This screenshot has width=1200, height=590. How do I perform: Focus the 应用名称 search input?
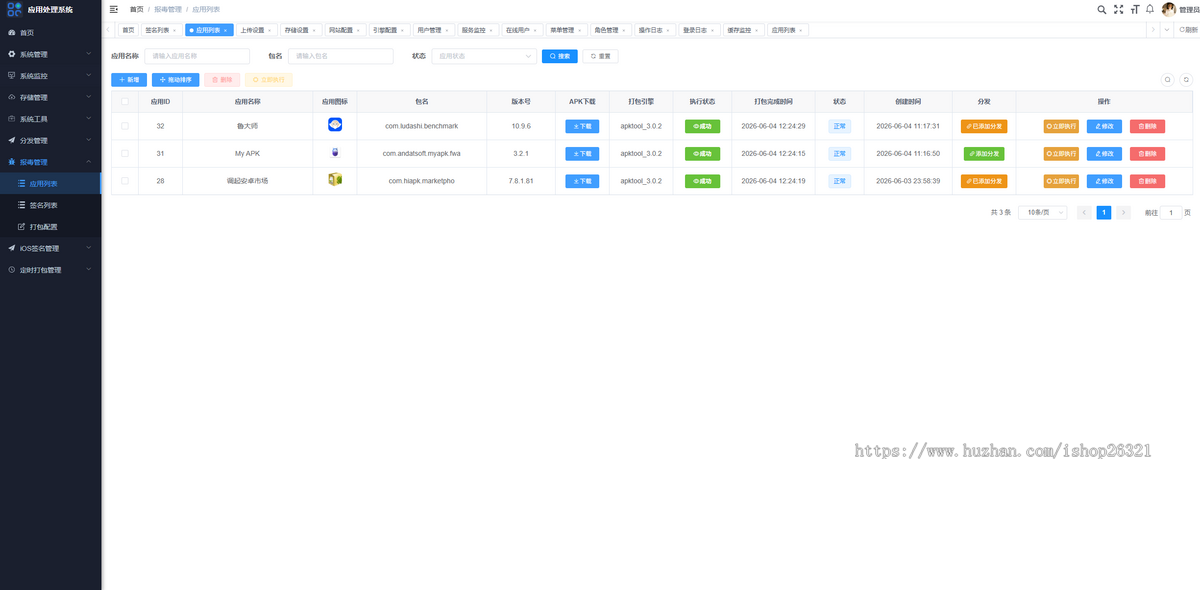pyautogui.click(x=197, y=56)
